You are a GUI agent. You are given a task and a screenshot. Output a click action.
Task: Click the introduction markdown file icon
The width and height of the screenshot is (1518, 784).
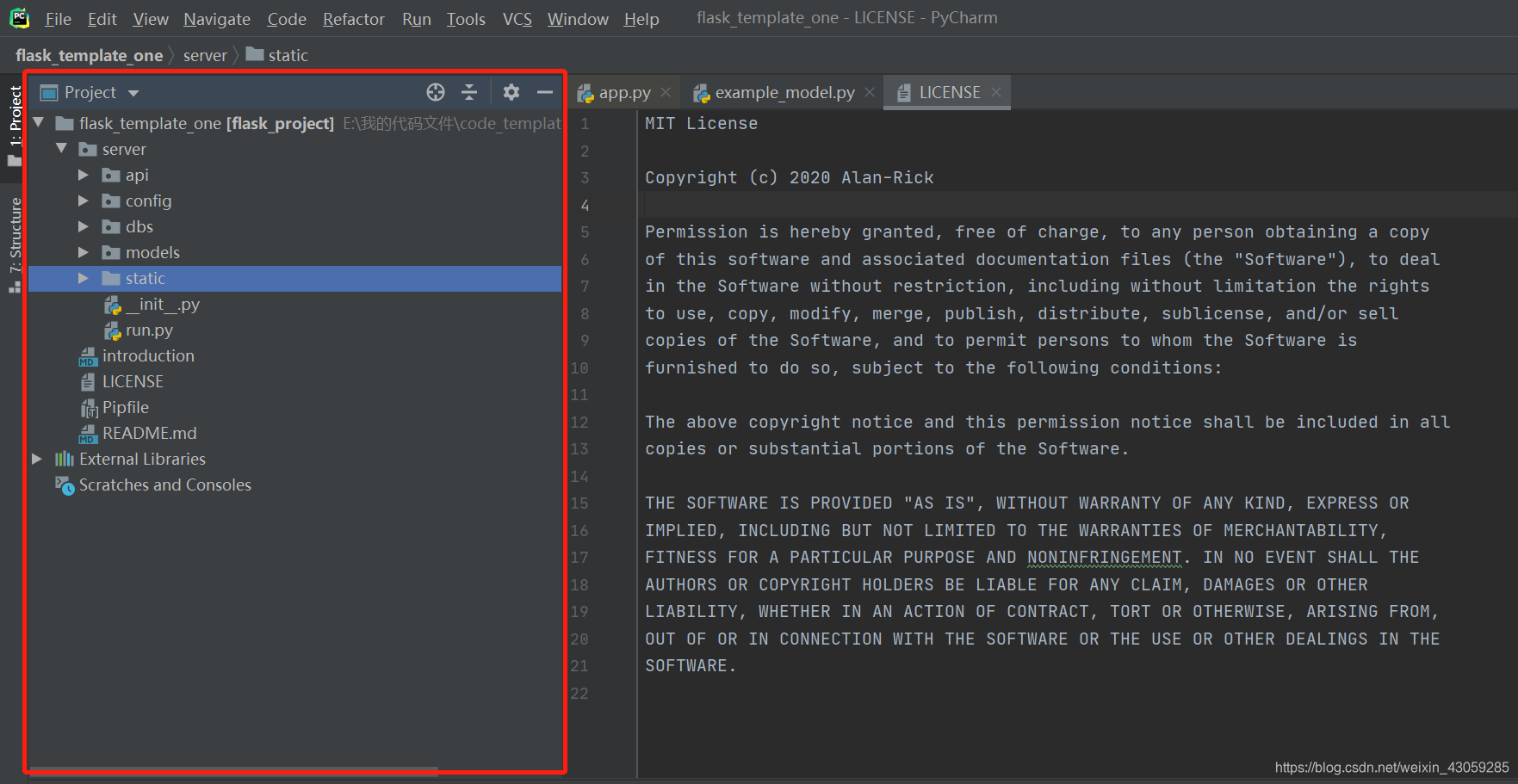coord(88,356)
